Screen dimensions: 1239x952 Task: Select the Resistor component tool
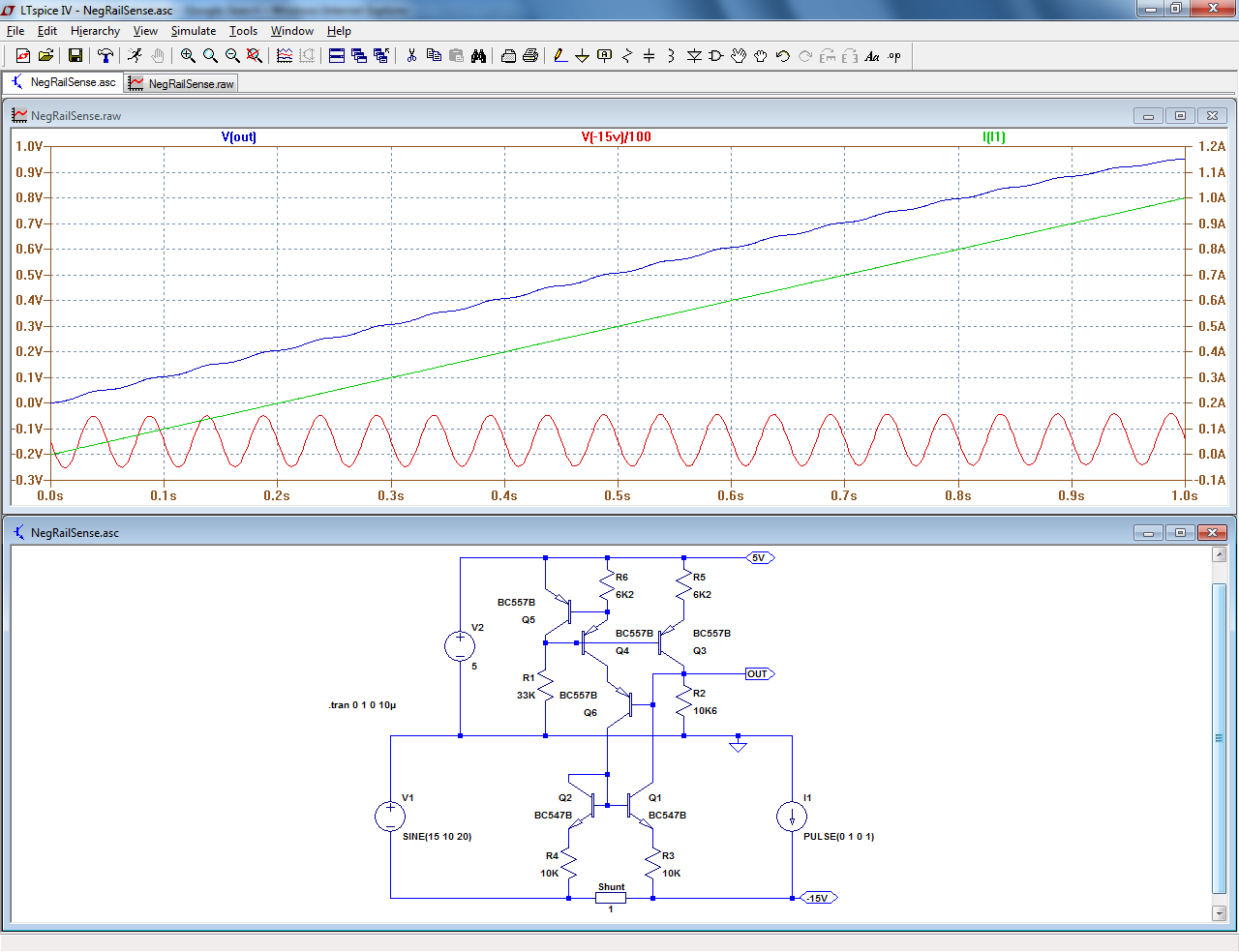point(626,56)
